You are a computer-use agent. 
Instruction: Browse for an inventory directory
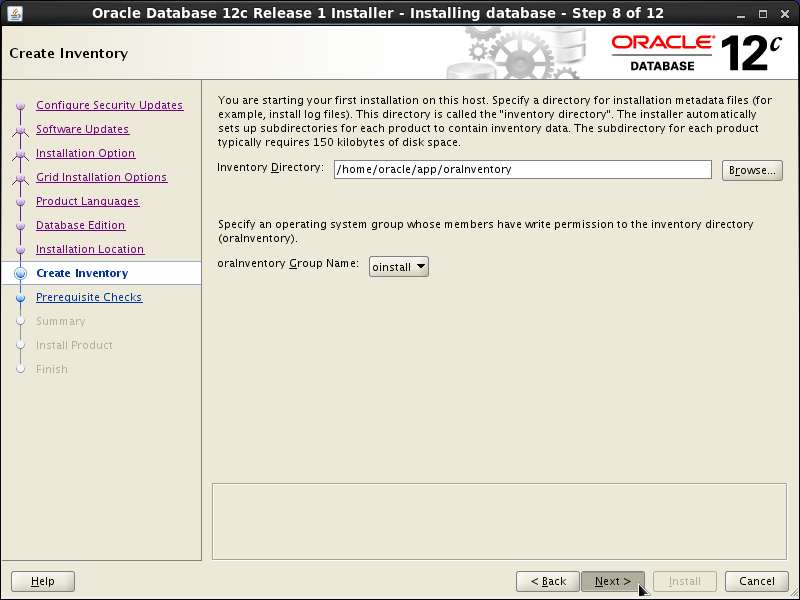tap(752, 170)
